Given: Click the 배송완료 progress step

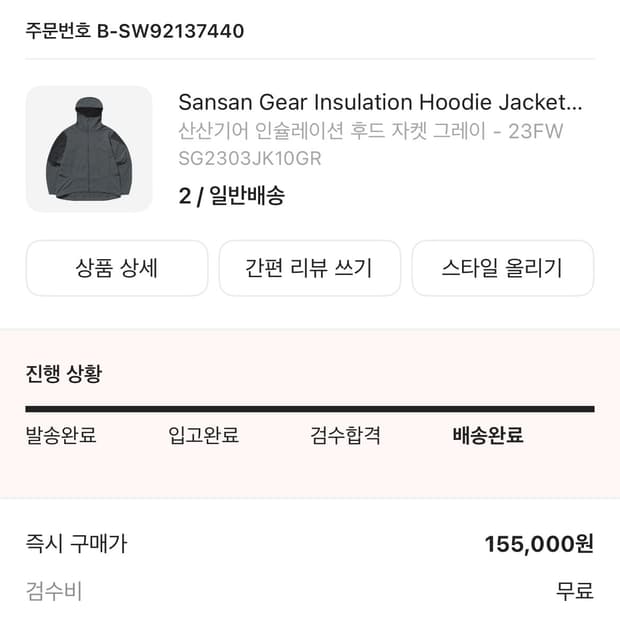Looking at the screenshot, I should point(488,435).
